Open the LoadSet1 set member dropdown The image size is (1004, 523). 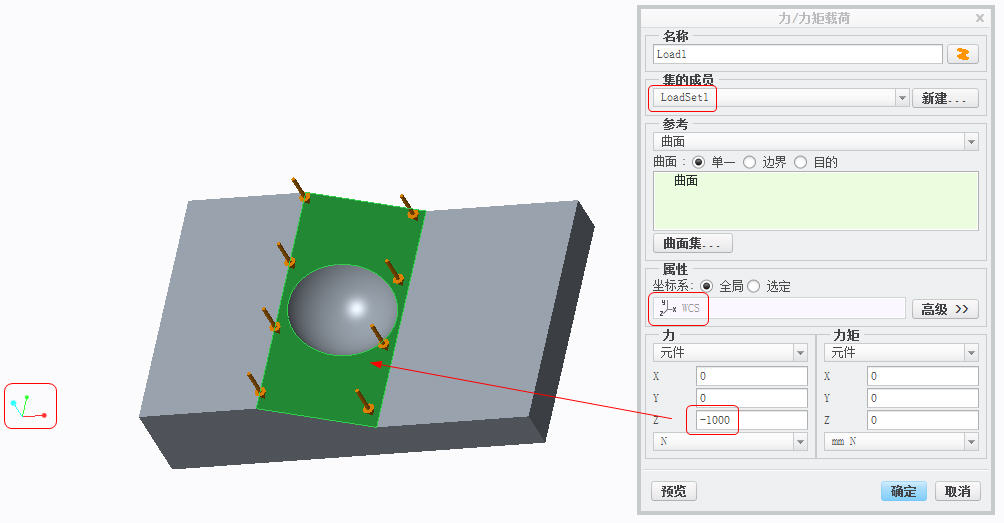[902, 98]
